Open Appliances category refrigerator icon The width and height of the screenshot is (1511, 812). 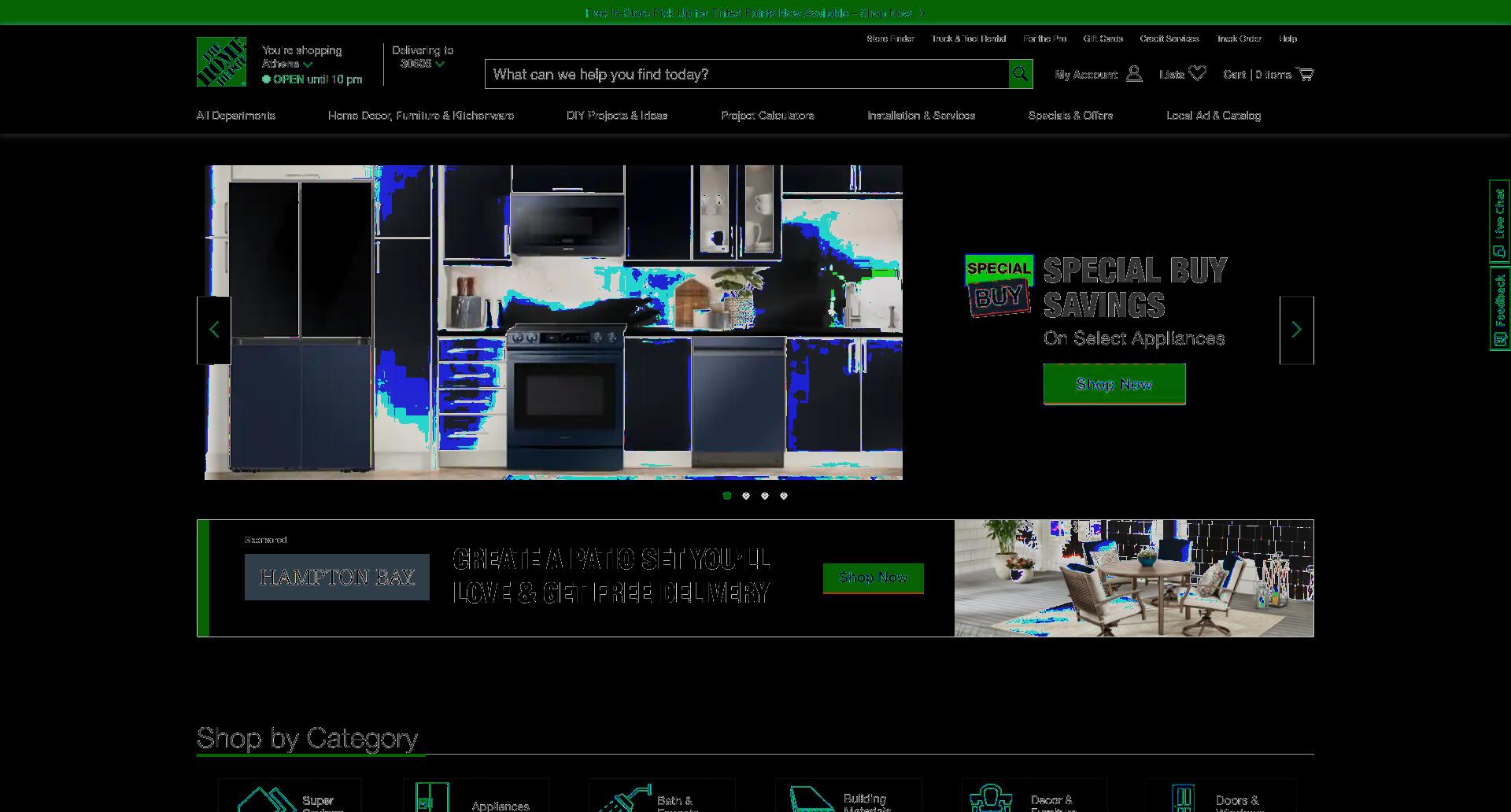point(432,797)
